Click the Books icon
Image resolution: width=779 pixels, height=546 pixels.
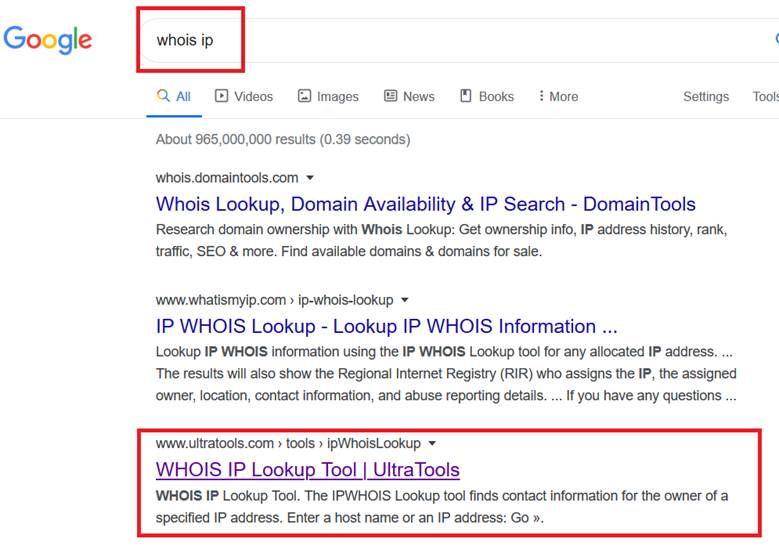(x=466, y=96)
